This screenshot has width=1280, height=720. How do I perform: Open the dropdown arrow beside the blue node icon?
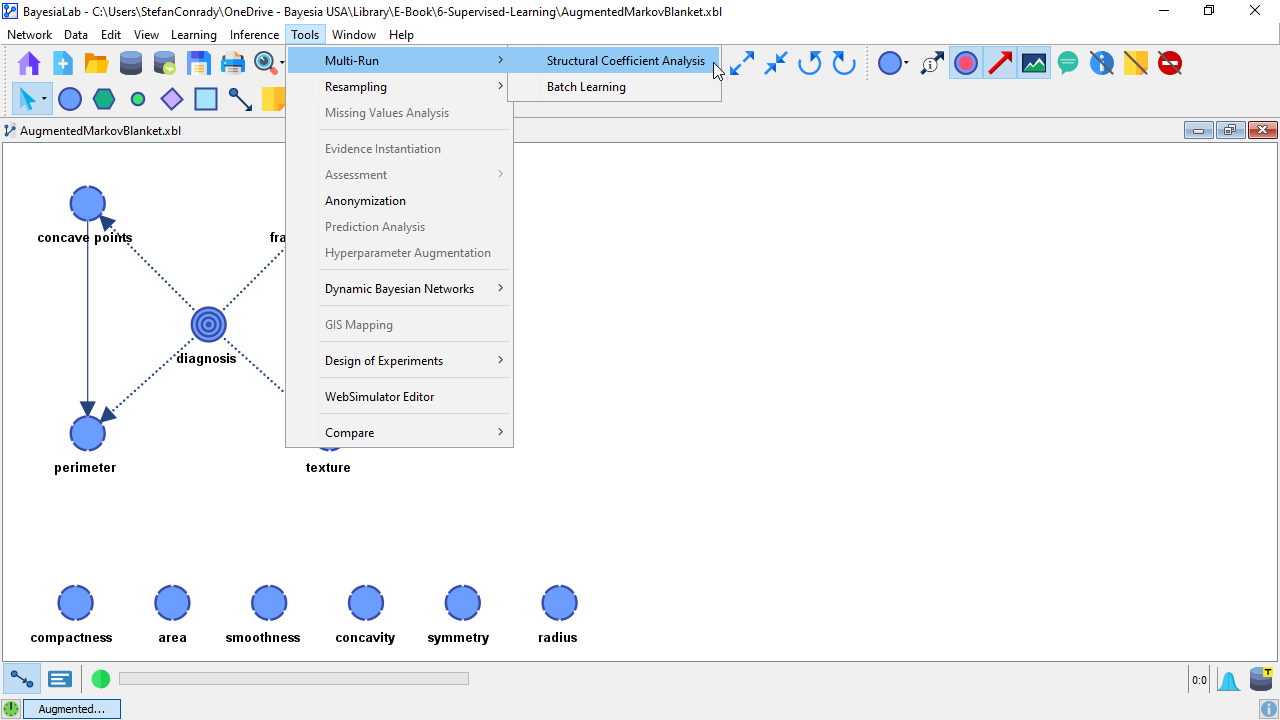906,64
